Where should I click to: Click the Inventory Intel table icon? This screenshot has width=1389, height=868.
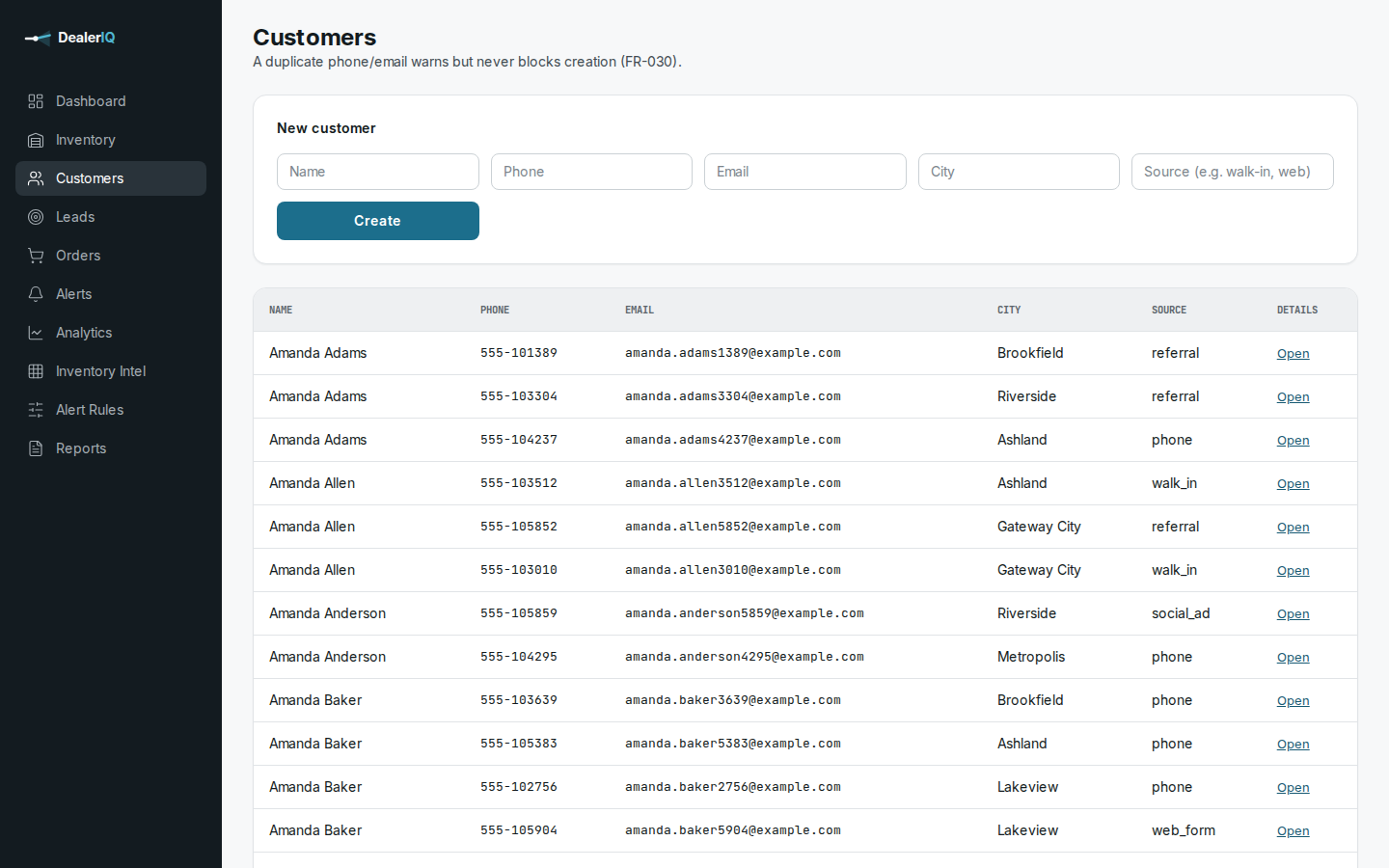click(x=36, y=371)
